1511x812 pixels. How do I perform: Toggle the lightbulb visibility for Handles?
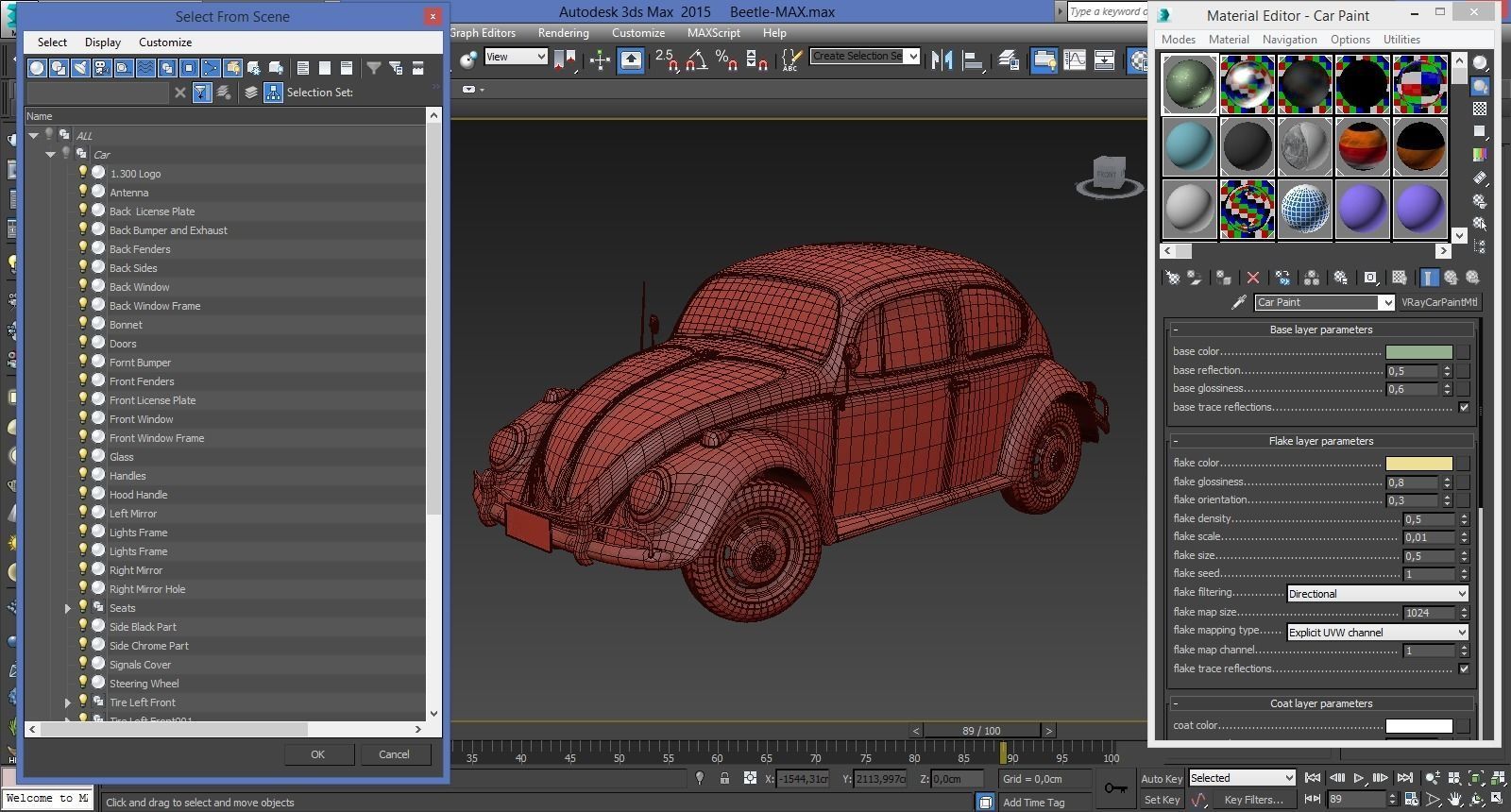coord(83,474)
